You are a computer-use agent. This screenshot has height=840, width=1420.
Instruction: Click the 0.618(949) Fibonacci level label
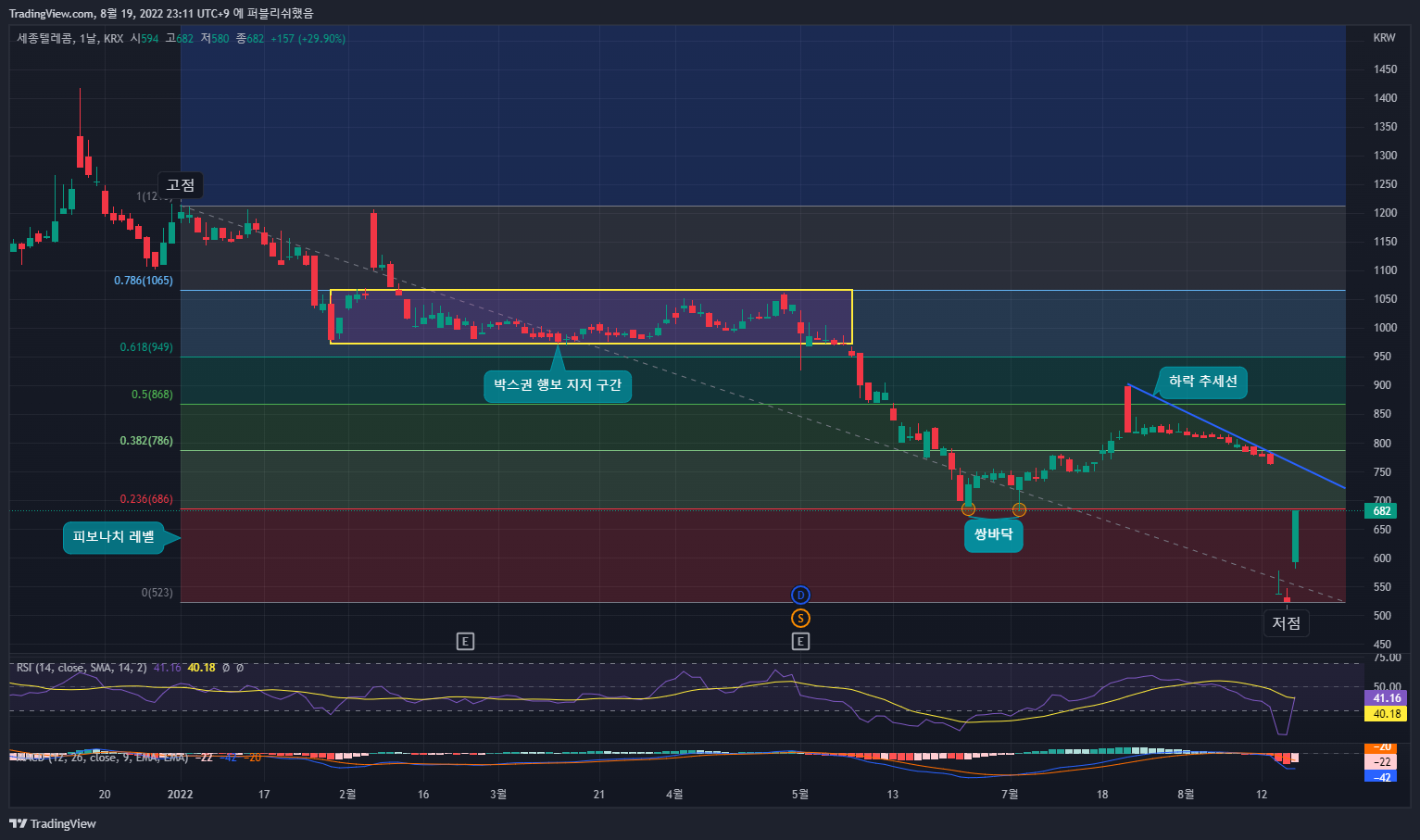pos(146,347)
